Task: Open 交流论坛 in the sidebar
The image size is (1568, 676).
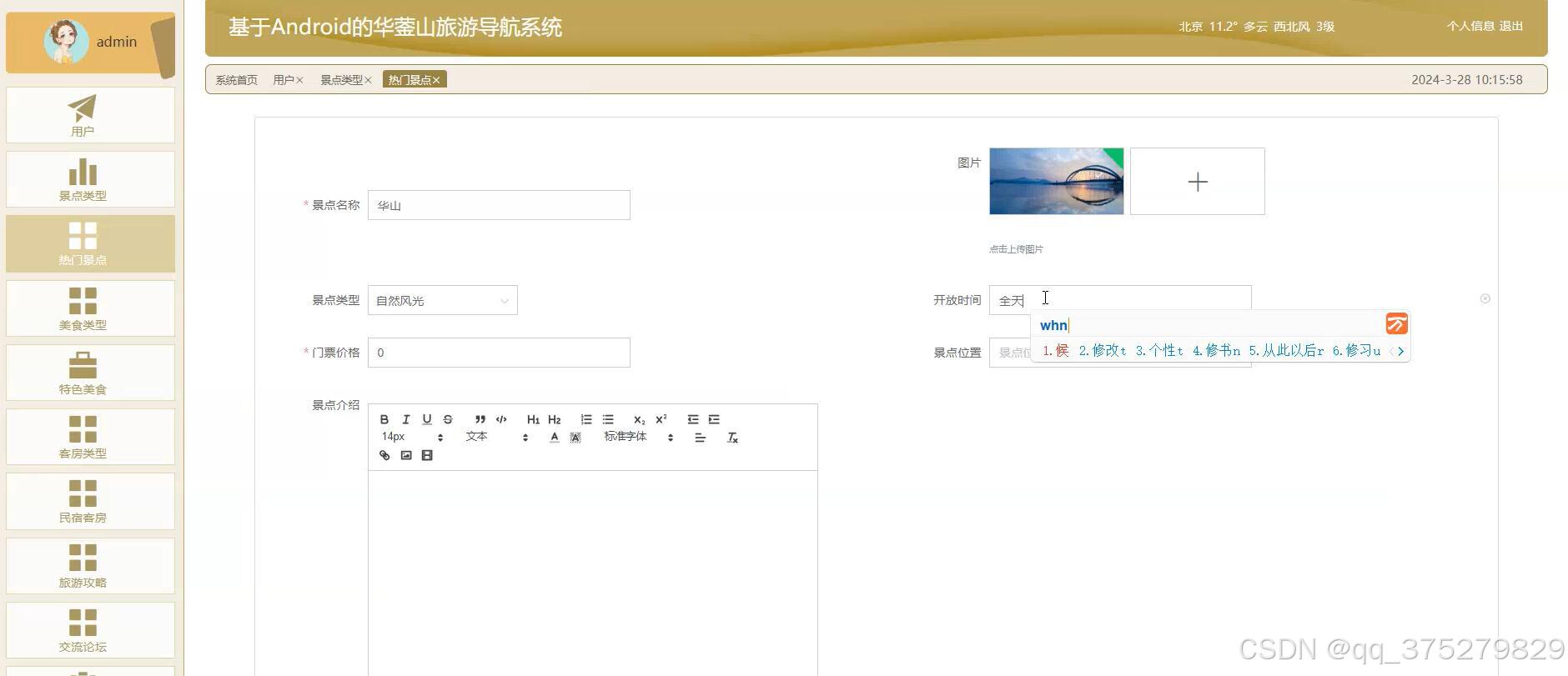Action: click(90, 630)
